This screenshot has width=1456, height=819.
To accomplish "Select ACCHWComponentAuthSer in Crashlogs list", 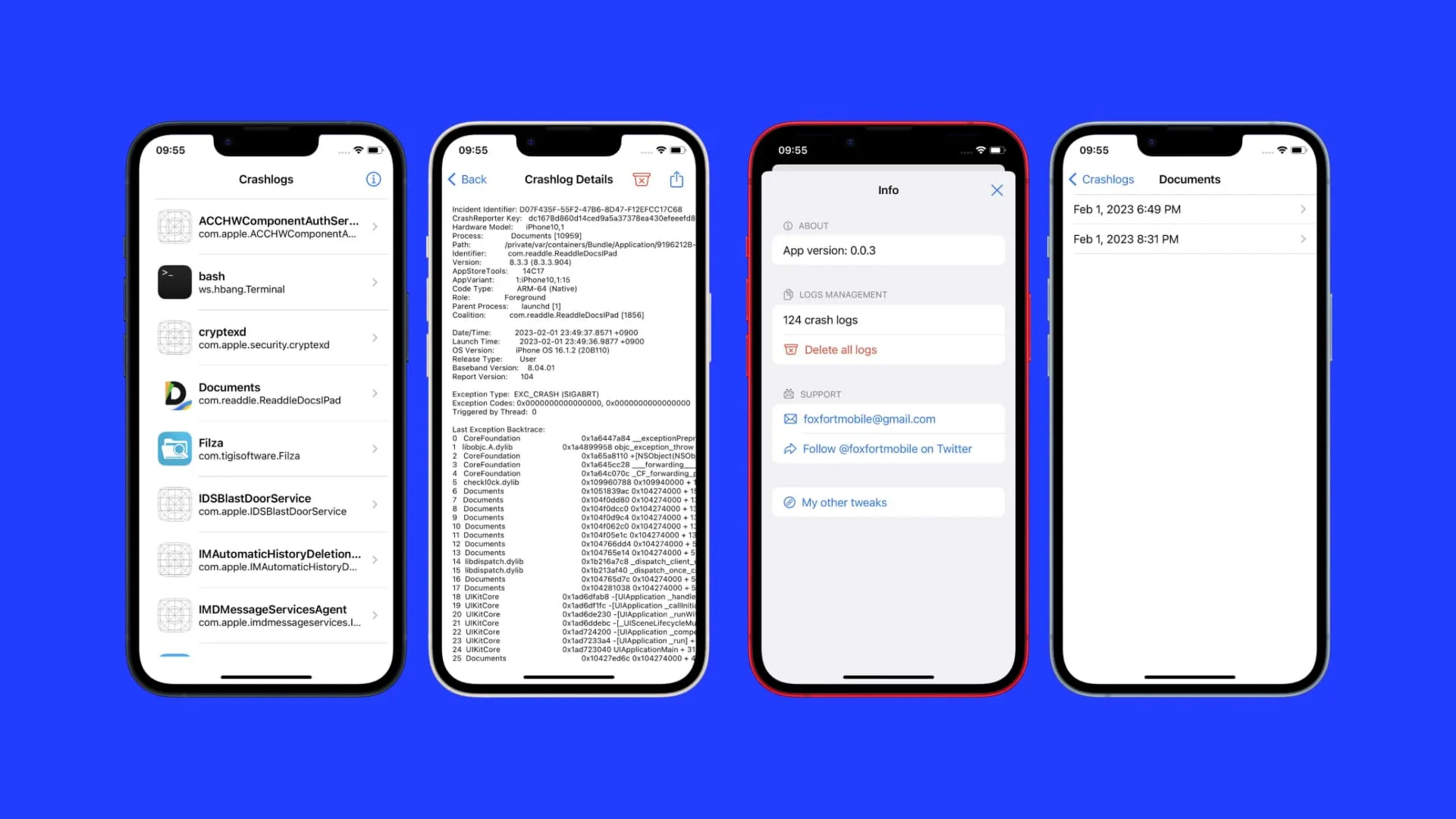I will coord(268,226).
